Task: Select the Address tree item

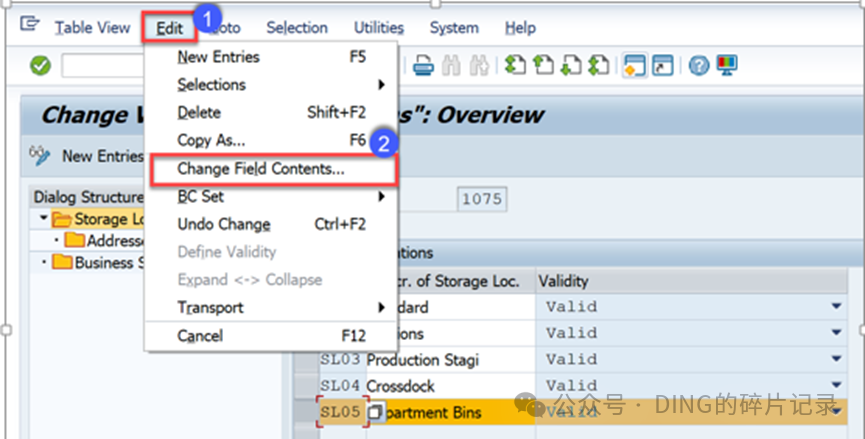Action: (115, 241)
